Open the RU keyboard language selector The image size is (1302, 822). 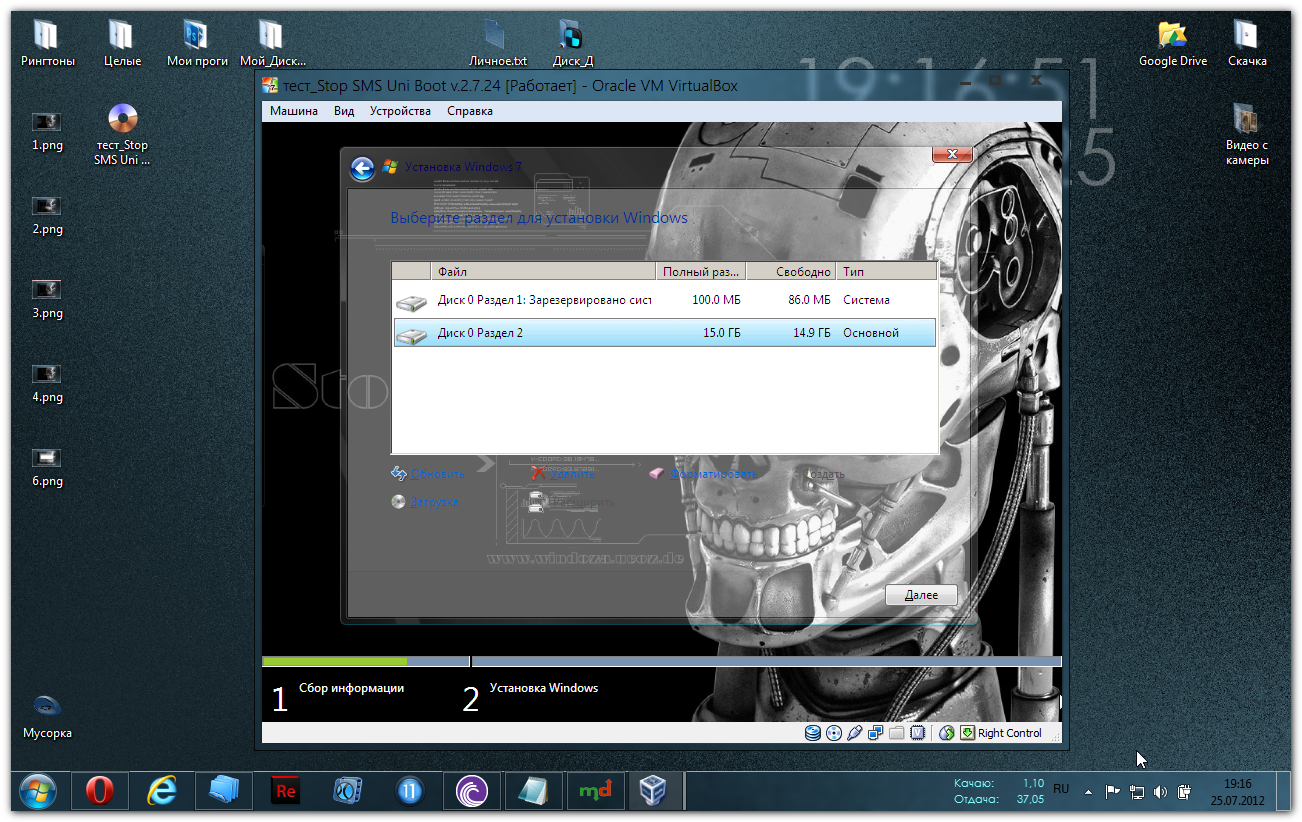coord(1061,789)
